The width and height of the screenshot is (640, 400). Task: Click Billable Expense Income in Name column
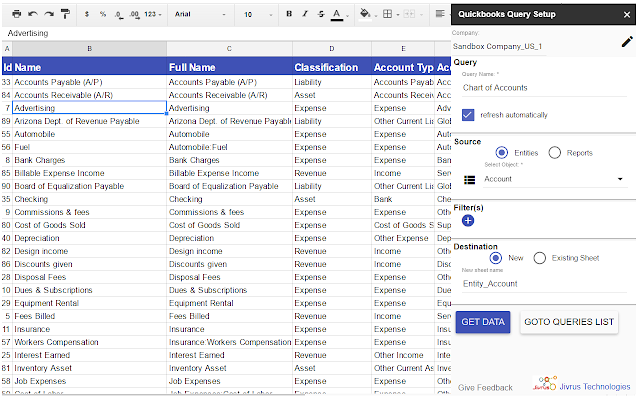point(89,173)
